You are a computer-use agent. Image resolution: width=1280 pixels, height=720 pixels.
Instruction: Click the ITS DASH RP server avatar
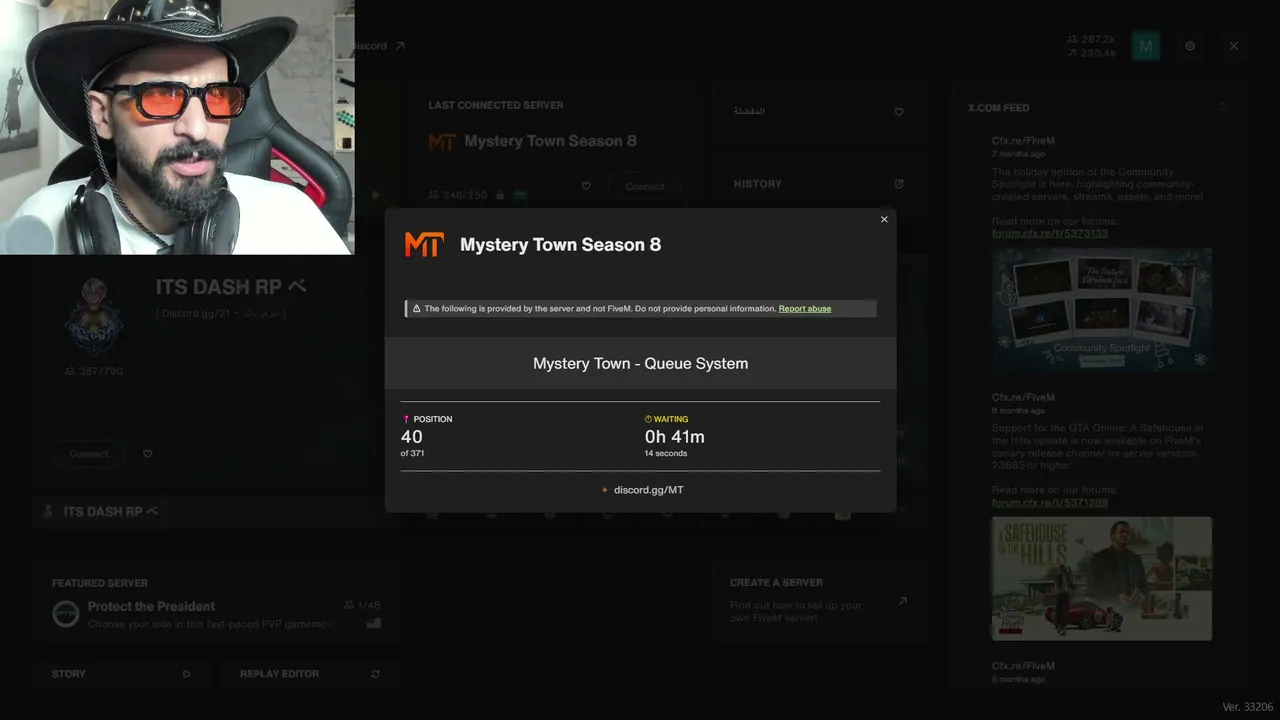(x=94, y=317)
